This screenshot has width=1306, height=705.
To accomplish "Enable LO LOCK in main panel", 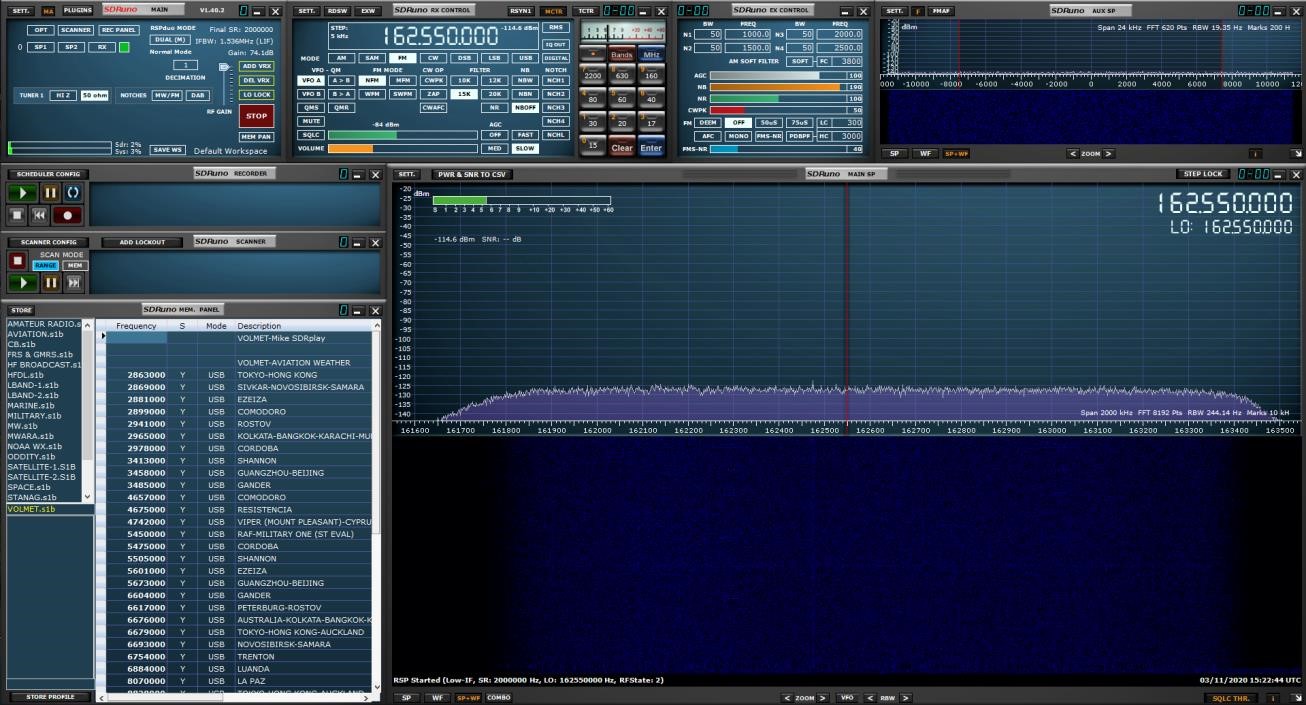I will pyautogui.click(x=256, y=94).
